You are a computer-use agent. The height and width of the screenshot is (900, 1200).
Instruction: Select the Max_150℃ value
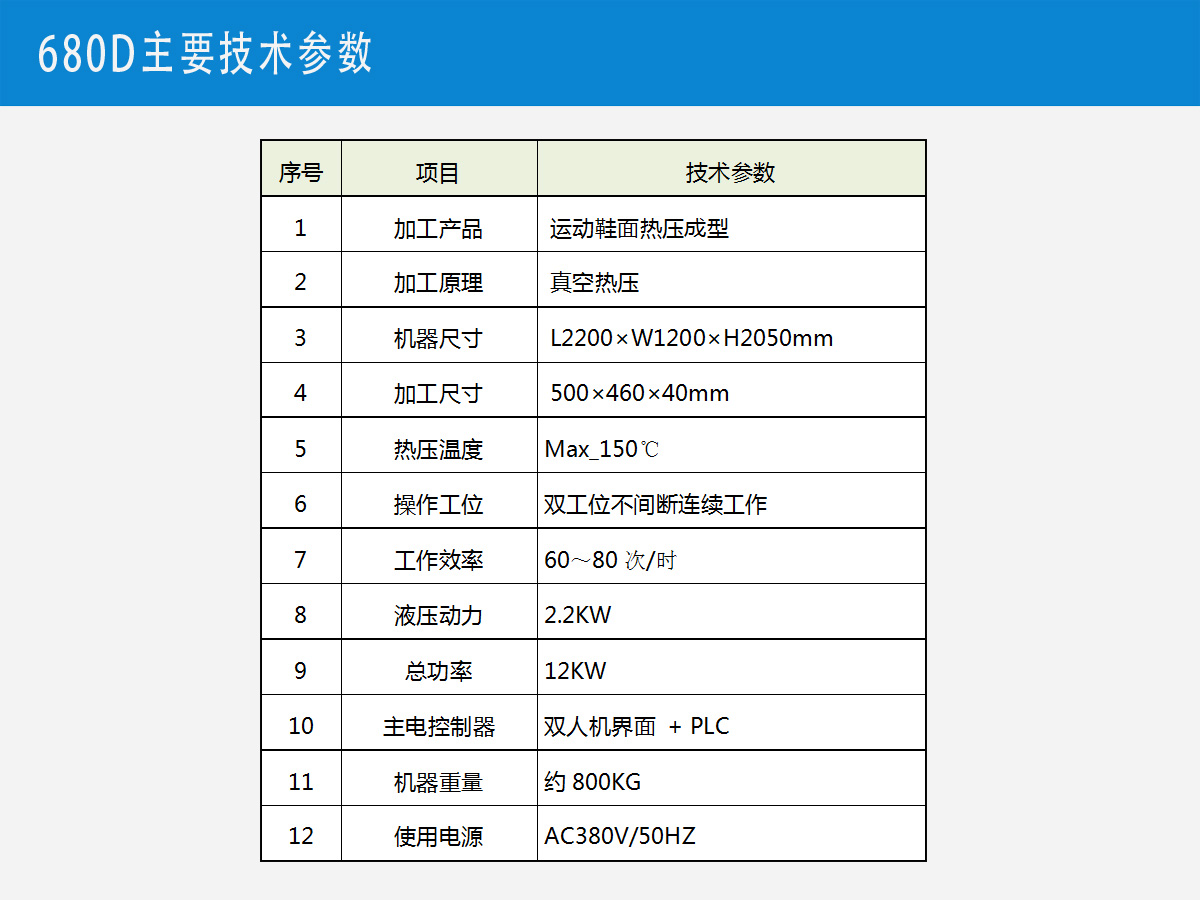pos(602,449)
